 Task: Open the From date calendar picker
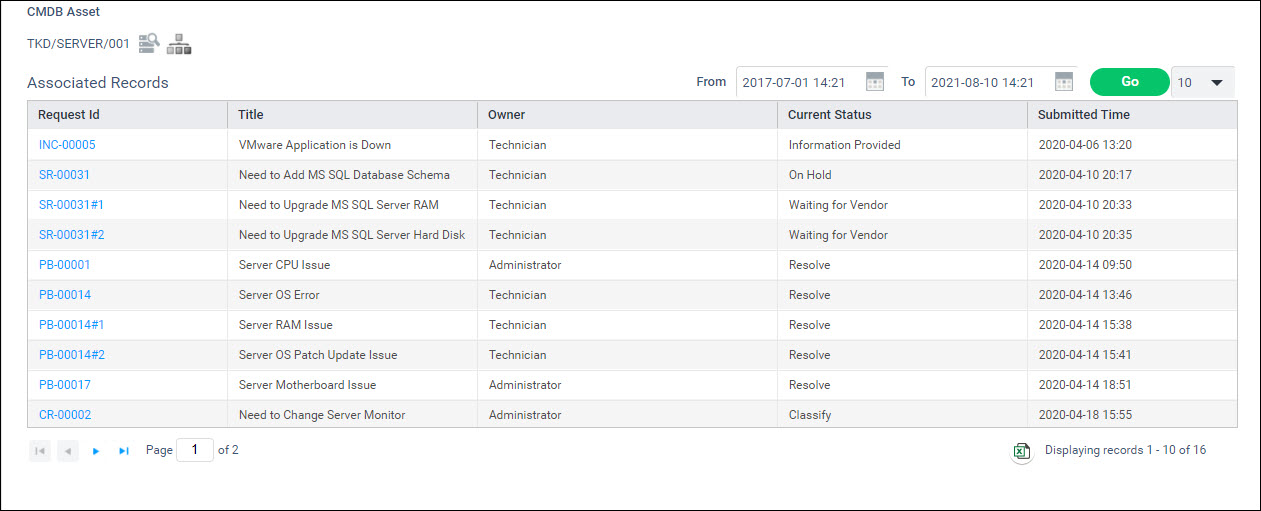click(x=875, y=82)
